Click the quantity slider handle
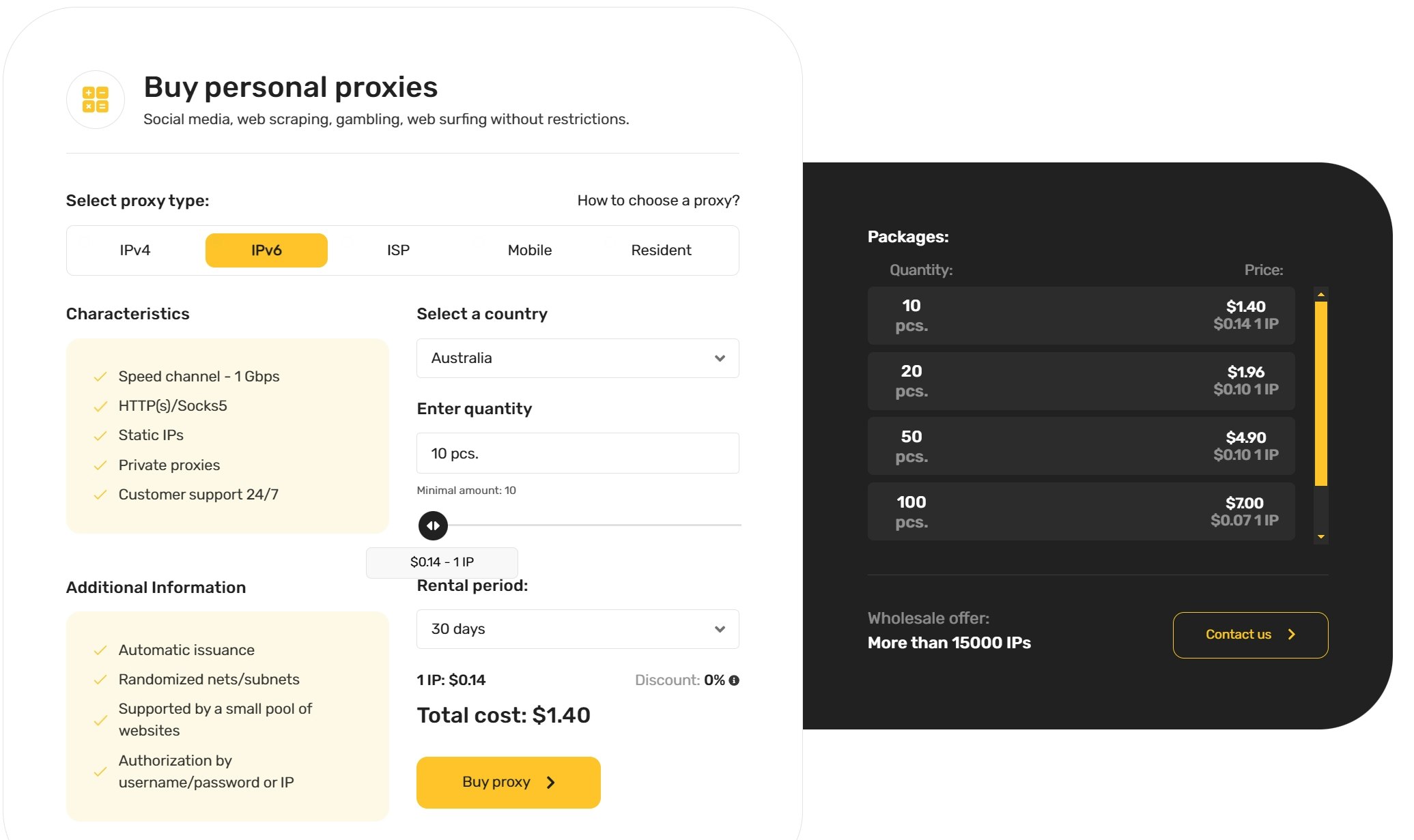The width and height of the screenshot is (1414, 840). [x=433, y=525]
